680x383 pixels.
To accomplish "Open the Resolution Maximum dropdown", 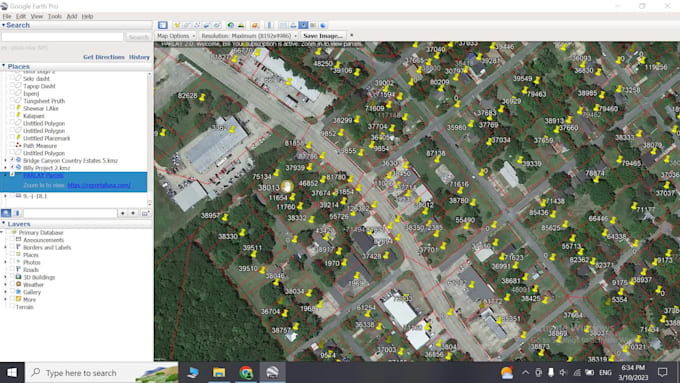I will pyautogui.click(x=249, y=36).
